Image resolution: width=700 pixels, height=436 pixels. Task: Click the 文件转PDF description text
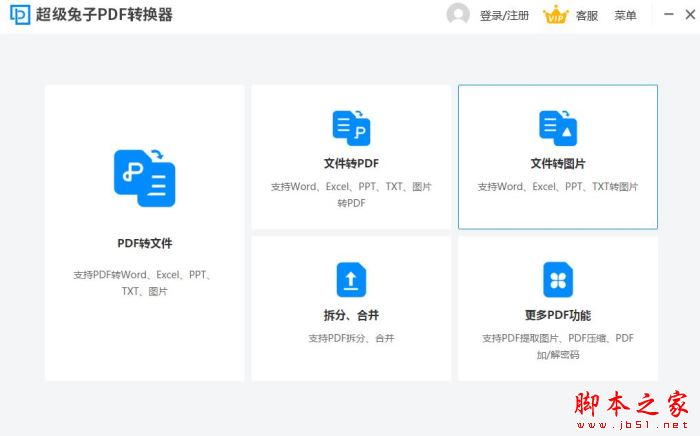point(351,195)
